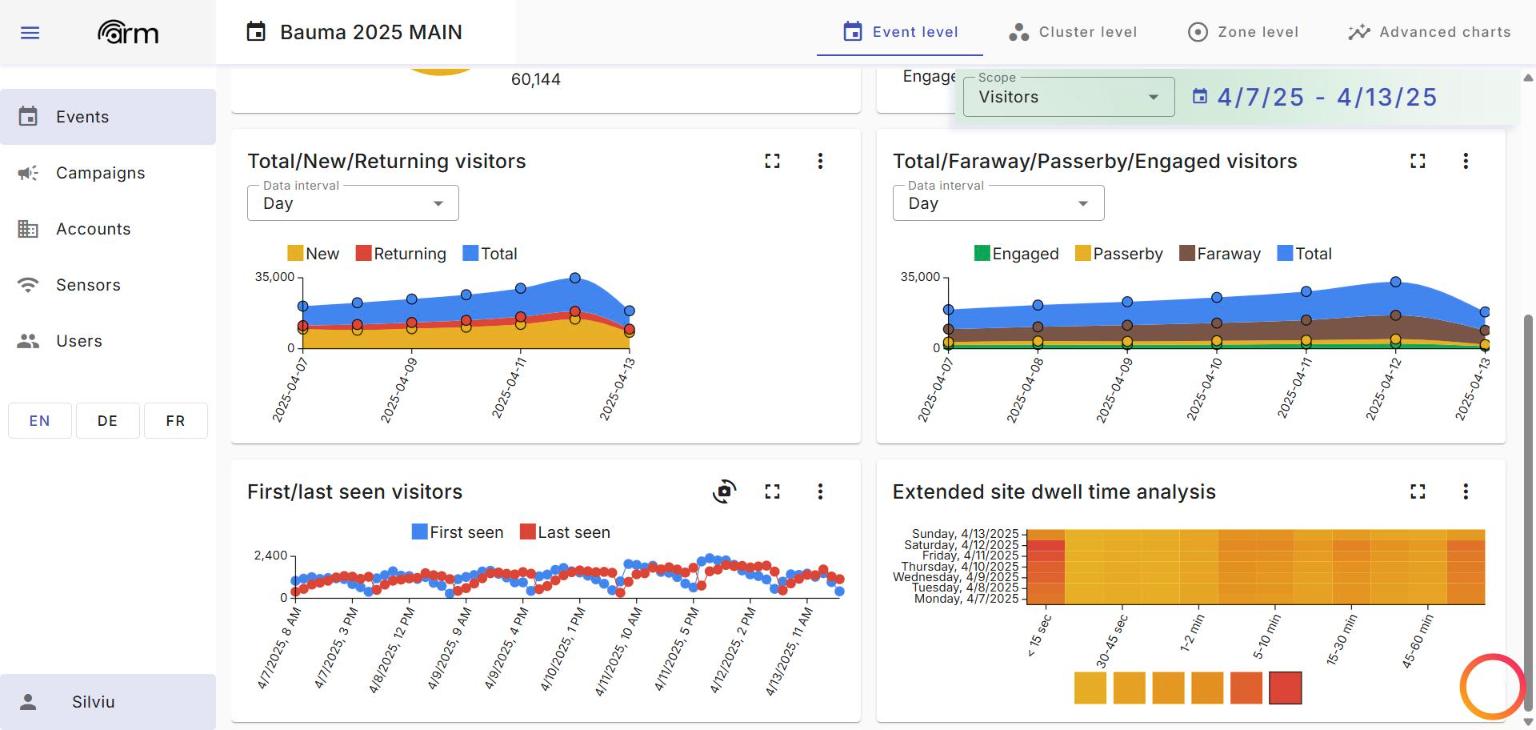Toggle Total legend in Faraway/Passerby chart
Viewport: 1536px width, 730px height.
[x=1305, y=254]
